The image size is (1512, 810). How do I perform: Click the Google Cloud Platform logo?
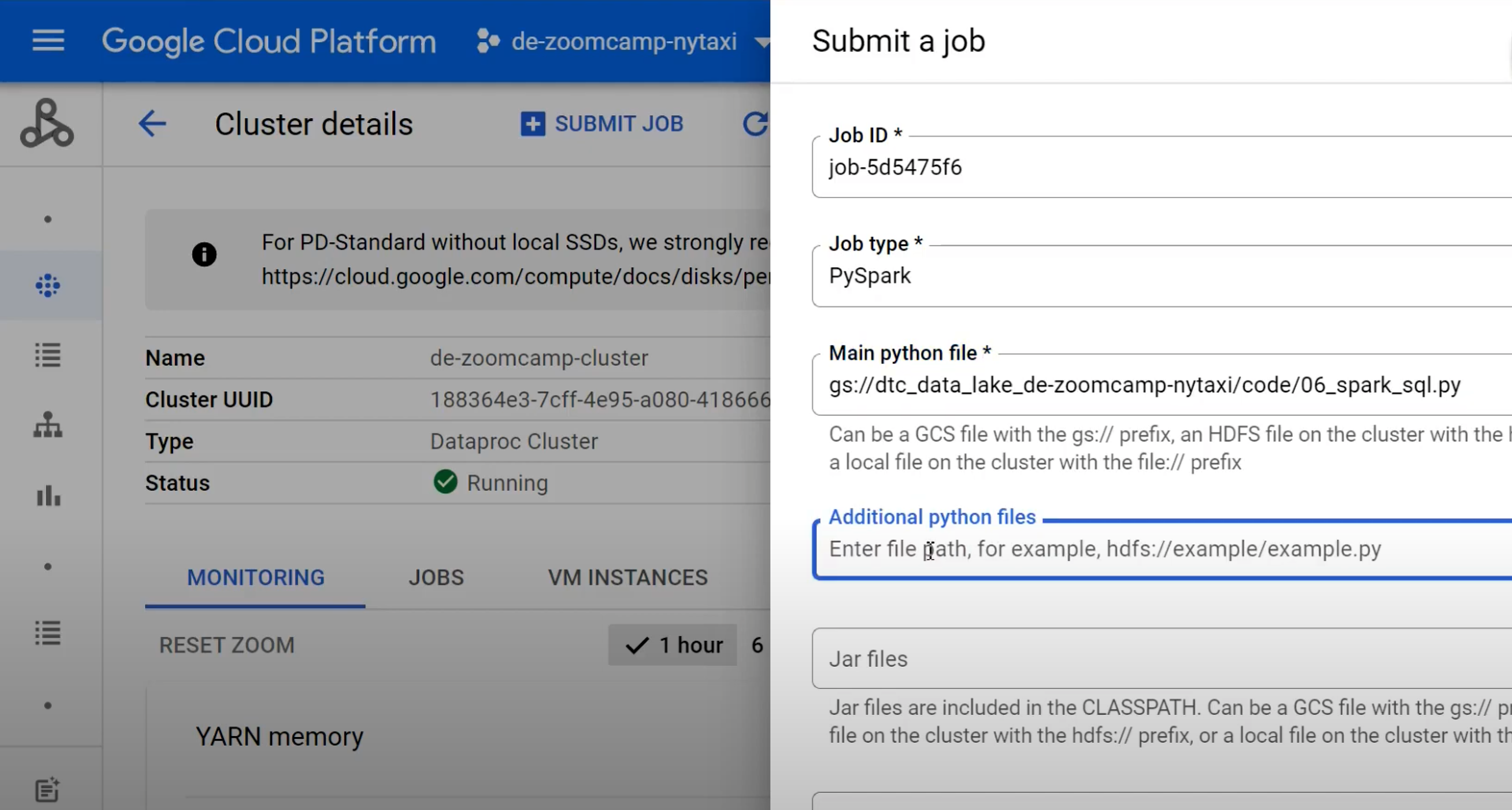[x=268, y=41]
